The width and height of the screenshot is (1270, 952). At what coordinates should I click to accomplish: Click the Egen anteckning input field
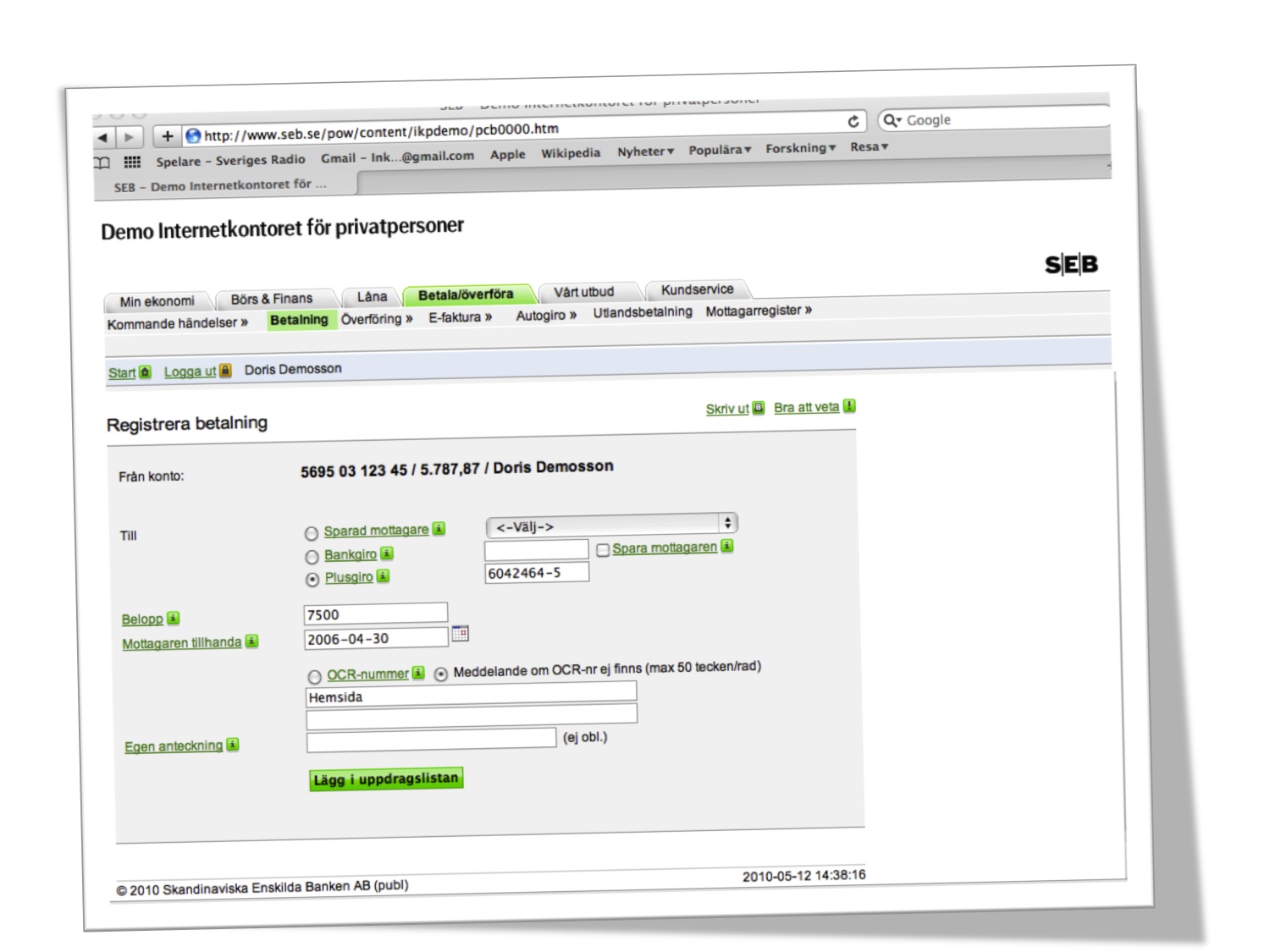[431, 740]
